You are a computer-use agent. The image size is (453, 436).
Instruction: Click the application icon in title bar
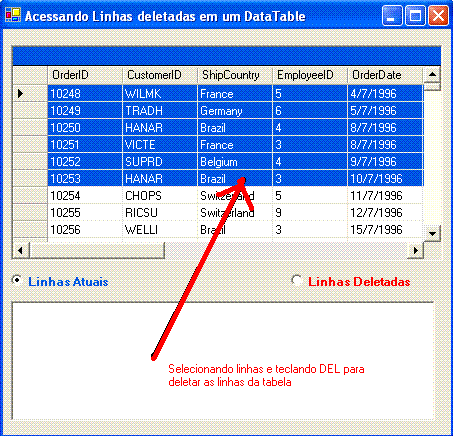pyautogui.click(x=13, y=15)
